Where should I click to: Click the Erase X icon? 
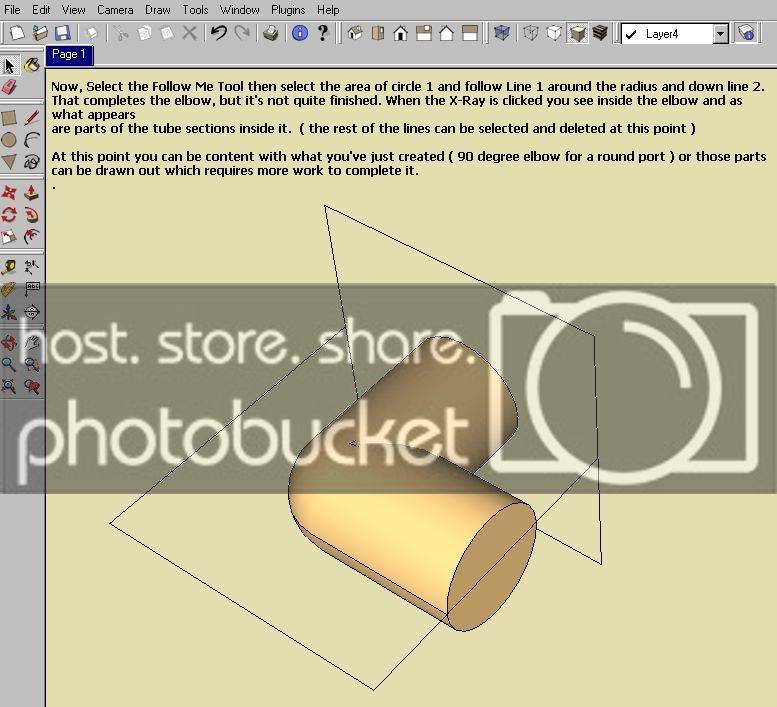189,33
